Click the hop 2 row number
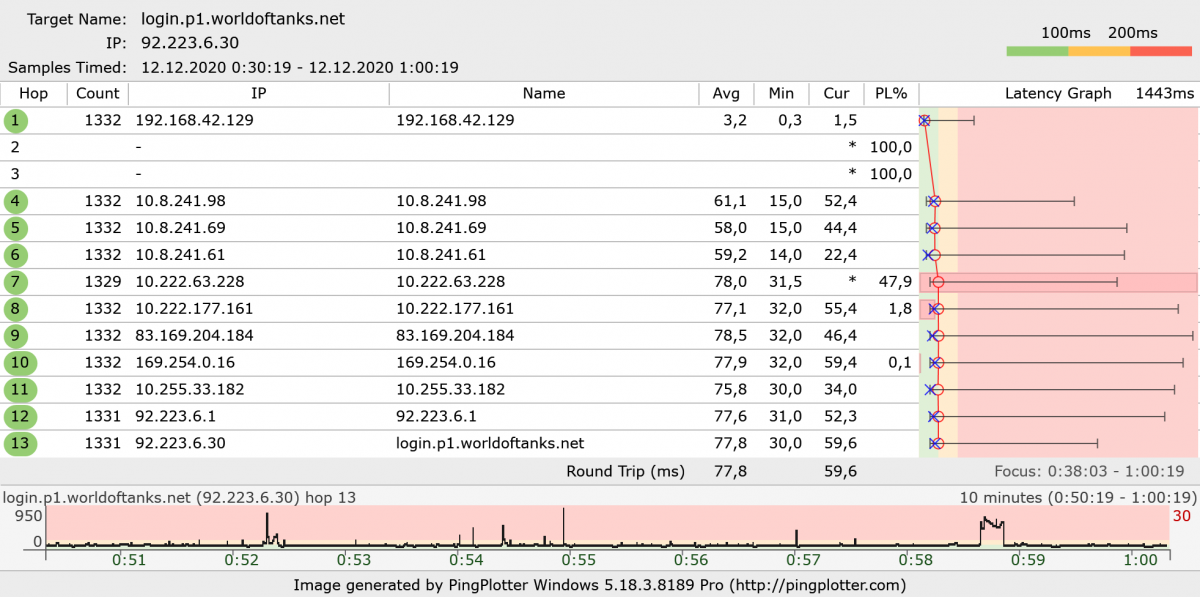The width and height of the screenshot is (1200, 597). point(15,148)
